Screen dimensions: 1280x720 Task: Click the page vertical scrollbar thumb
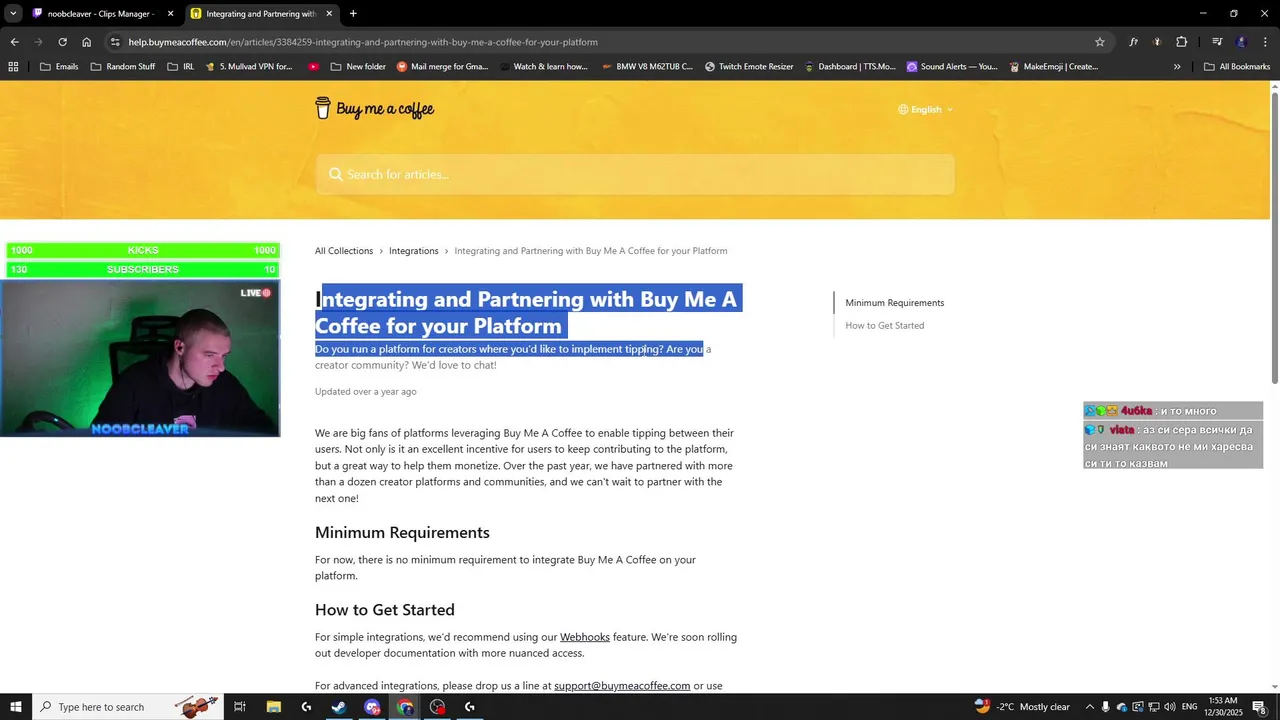click(x=1275, y=236)
